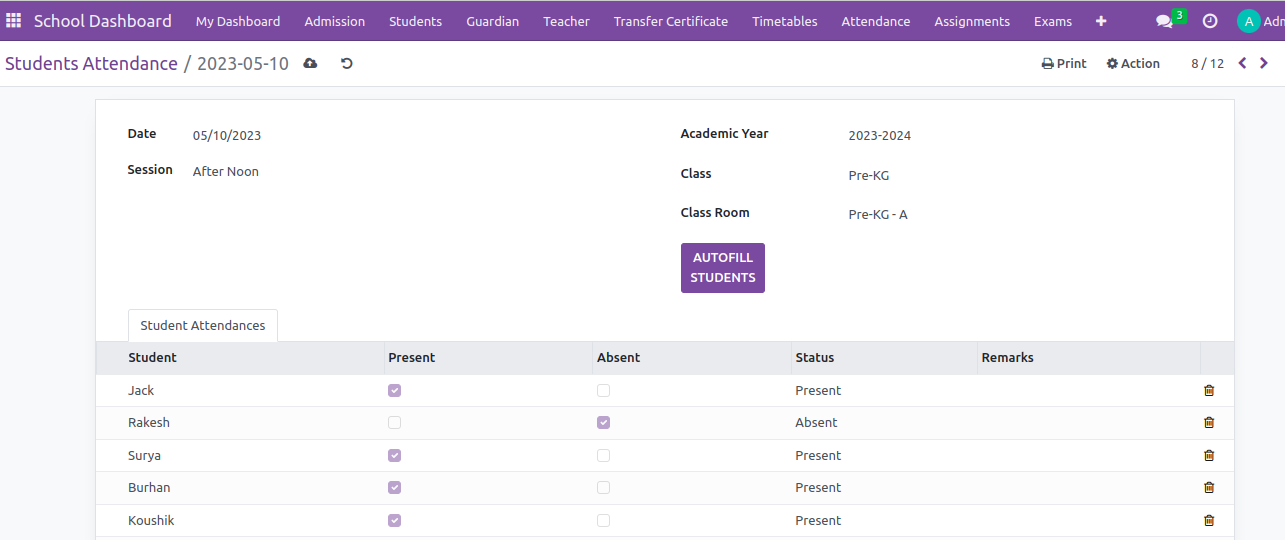The image size is (1285, 540).
Task: Click the 8 / 12 pager counter
Action: [x=1207, y=63]
